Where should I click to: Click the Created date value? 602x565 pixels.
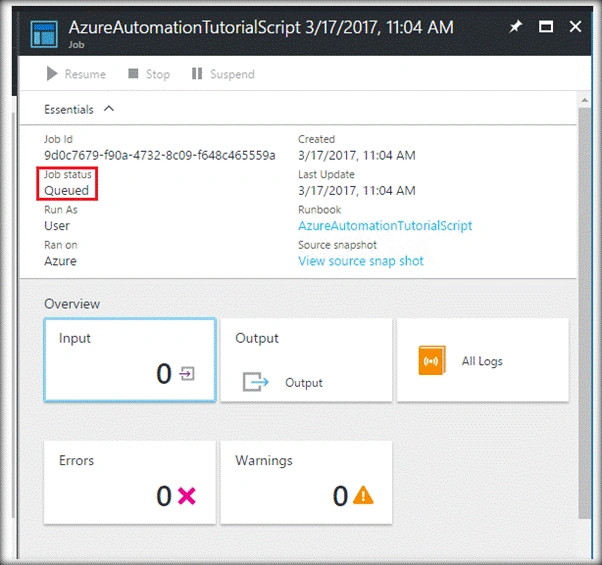[357, 155]
